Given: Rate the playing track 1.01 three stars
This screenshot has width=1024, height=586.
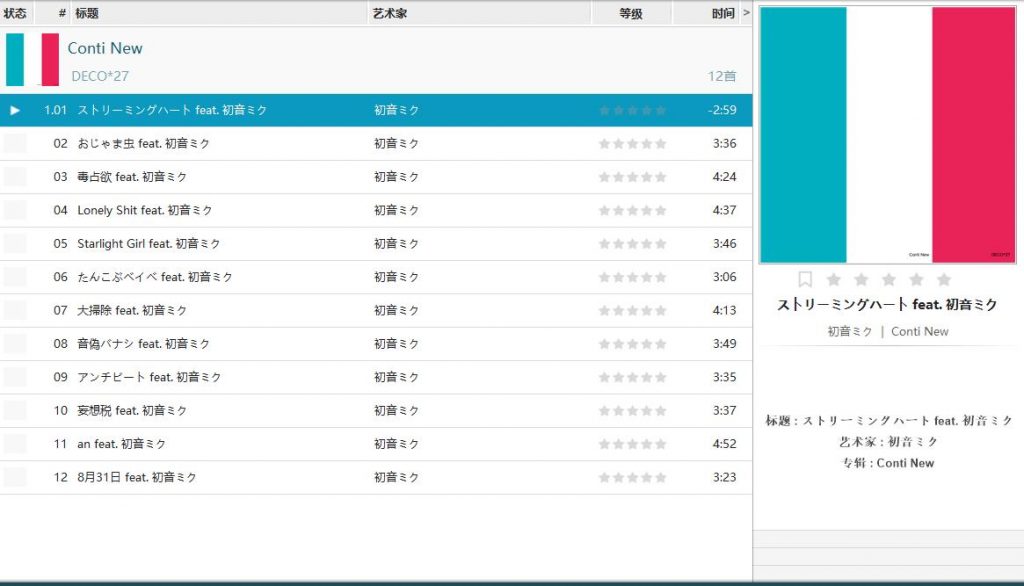Looking at the screenshot, I should click(632, 110).
